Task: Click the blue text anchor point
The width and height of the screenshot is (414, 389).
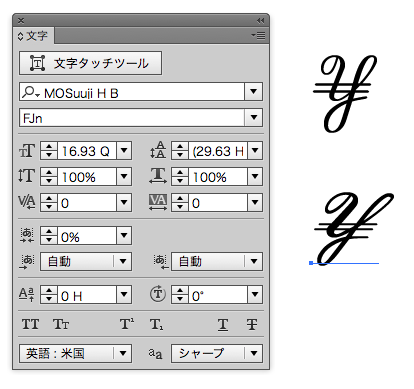Action: tap(311, 263)
